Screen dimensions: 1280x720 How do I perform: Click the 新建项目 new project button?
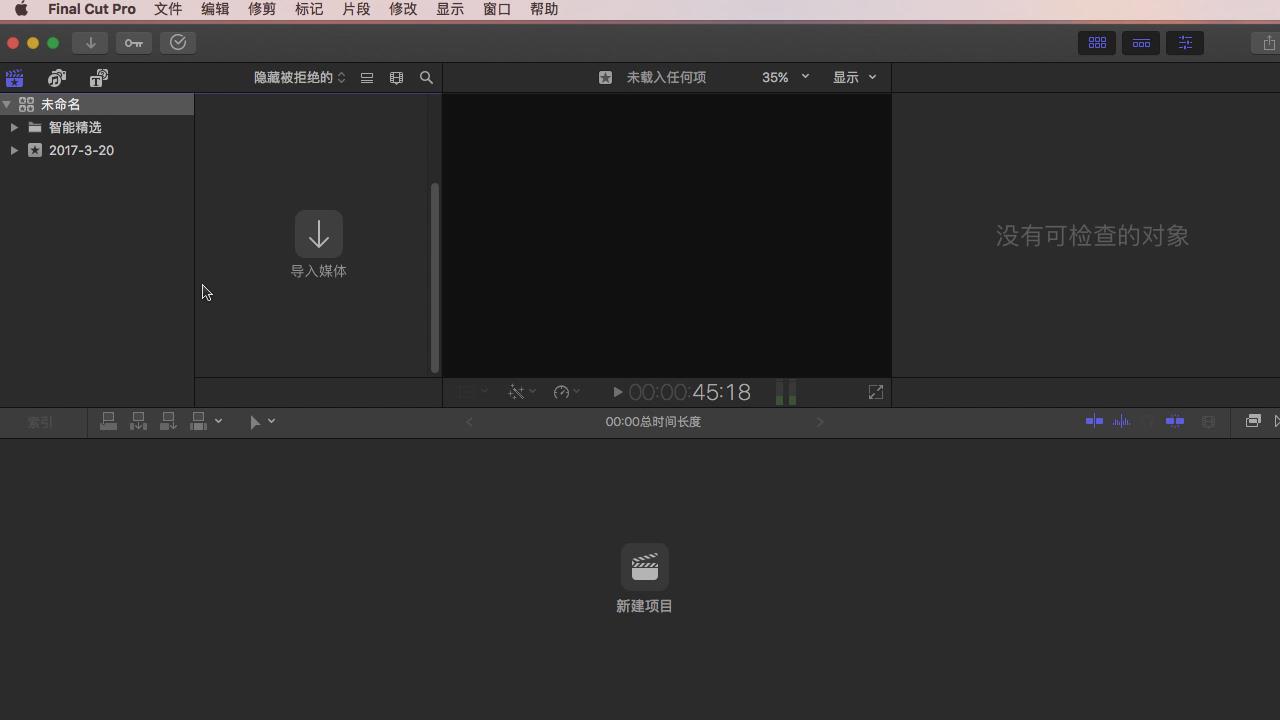[645, 579]
